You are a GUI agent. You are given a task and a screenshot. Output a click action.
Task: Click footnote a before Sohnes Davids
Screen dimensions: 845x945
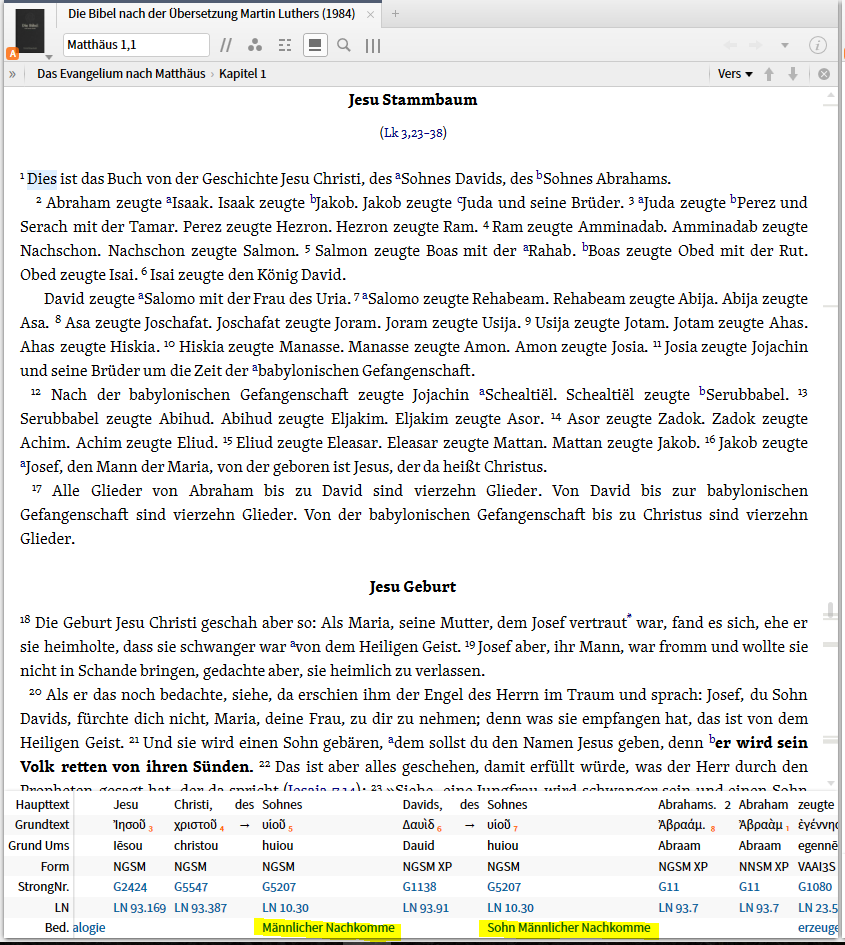398,176
